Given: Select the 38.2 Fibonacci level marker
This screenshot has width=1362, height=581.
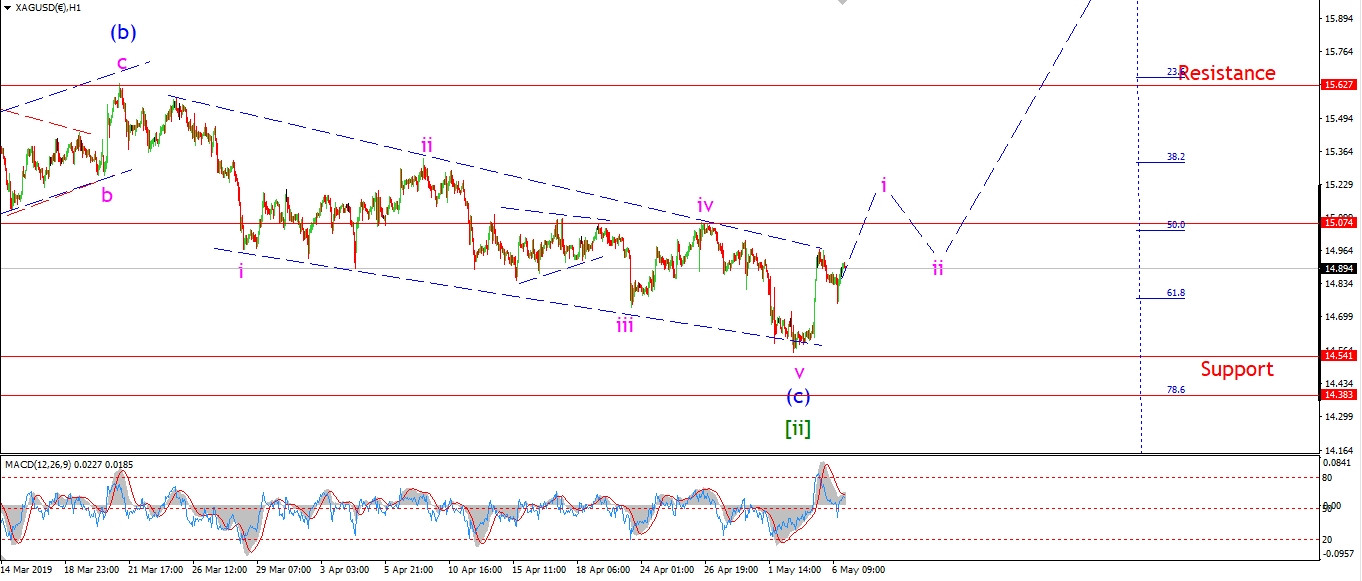Looking at the screenshot, I should coord(1175,157).
